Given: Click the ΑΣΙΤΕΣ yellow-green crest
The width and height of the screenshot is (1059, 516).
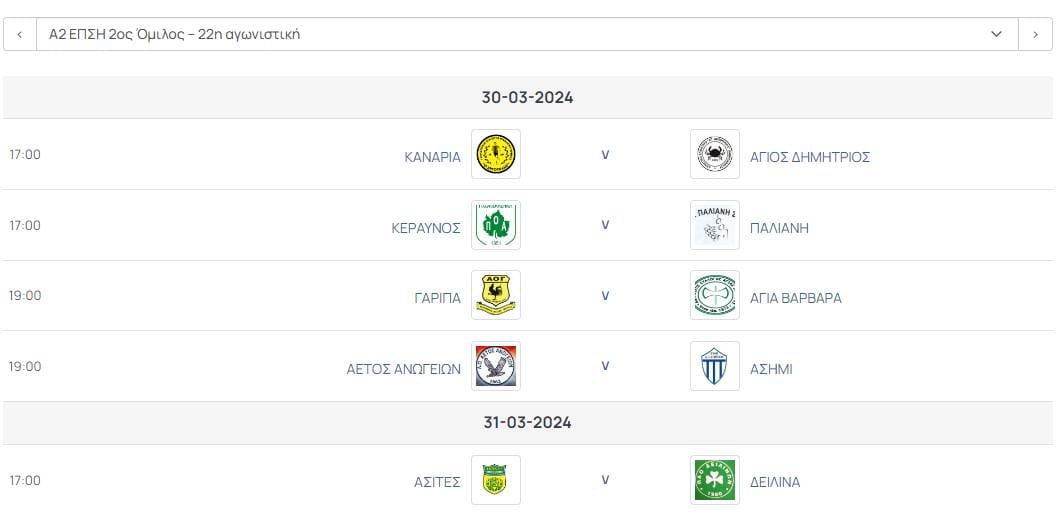Looking at the screenshot, I should [496, 480].
